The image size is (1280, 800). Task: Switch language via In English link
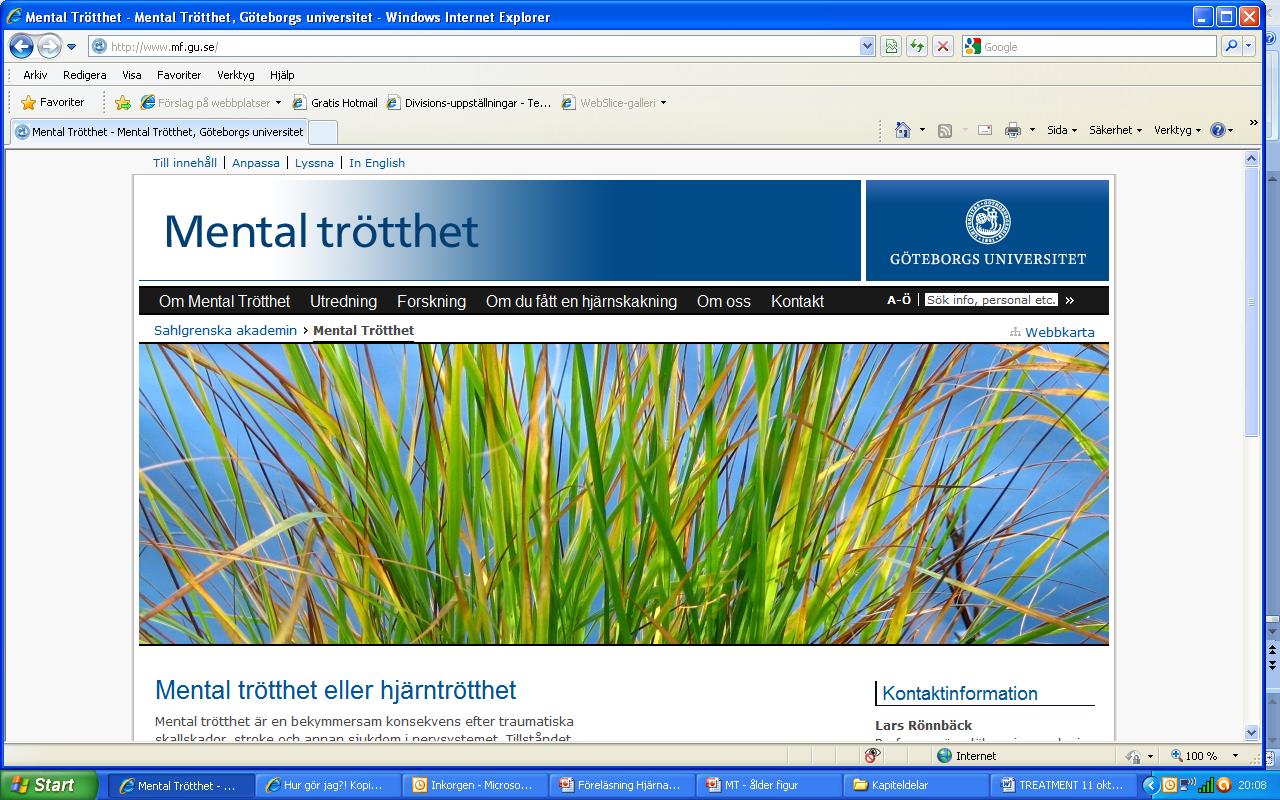coord(377,163)
